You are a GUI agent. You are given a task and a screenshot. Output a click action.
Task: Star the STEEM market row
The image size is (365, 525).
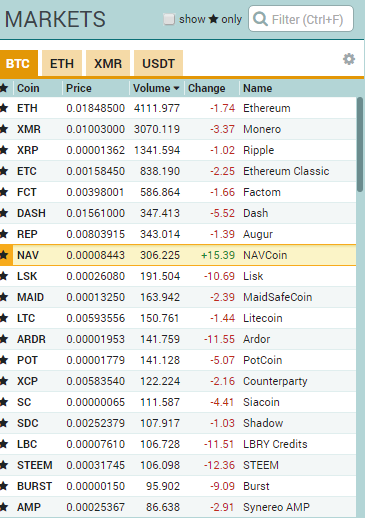click(4, 465)
